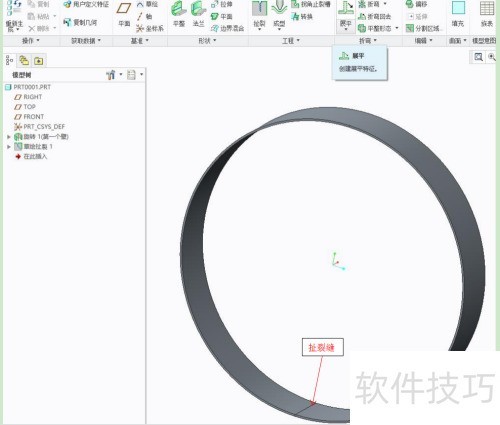This screenshot has width=500, height=425.
Task: Open the Engineering (工程) group dropdown
Action: (x=291, y=41)
